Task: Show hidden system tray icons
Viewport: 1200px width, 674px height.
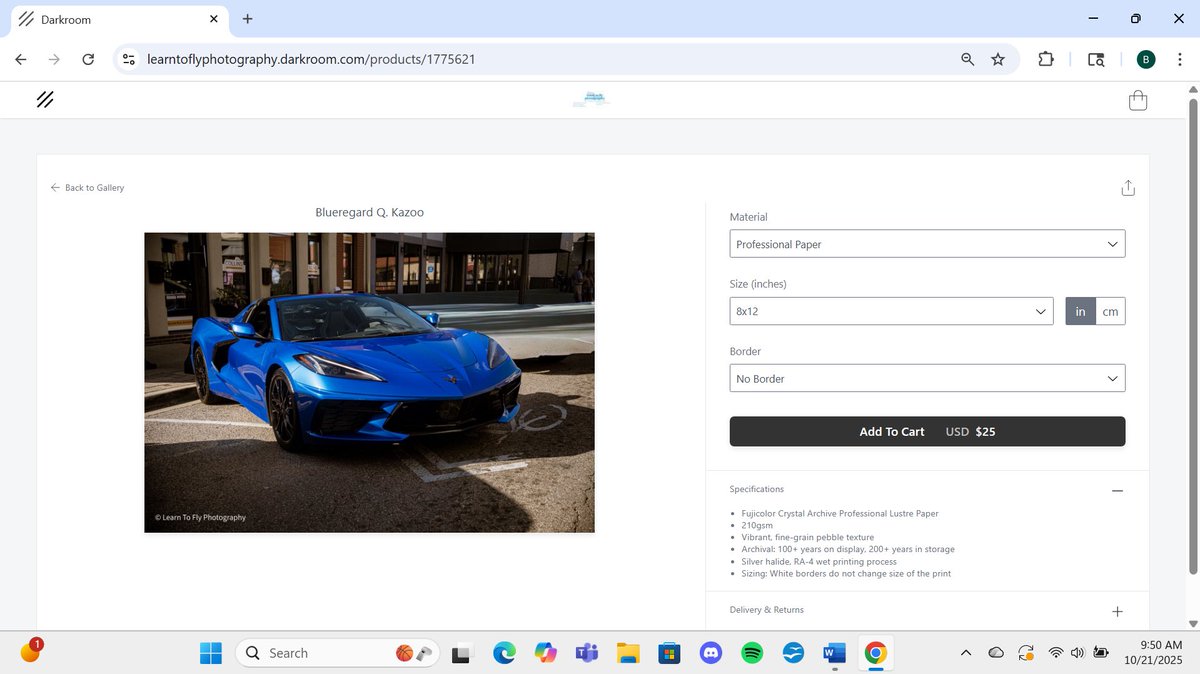Action: pos(966,653)
